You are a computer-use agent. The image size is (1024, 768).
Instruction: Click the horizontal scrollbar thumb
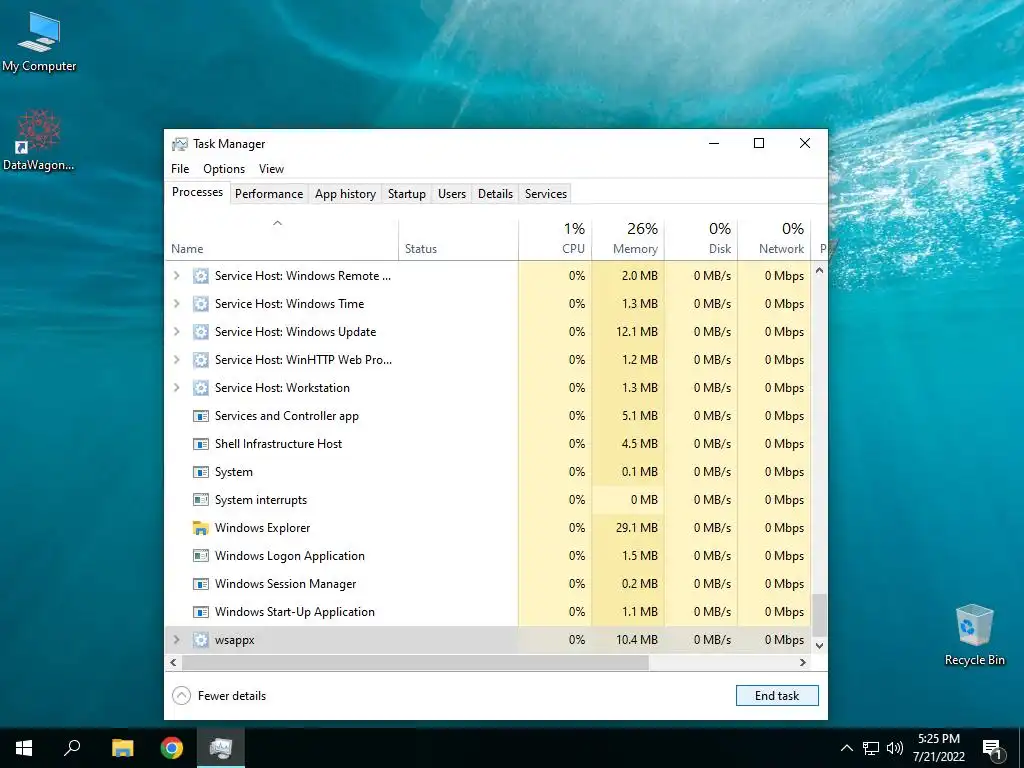tap(415, 662)
